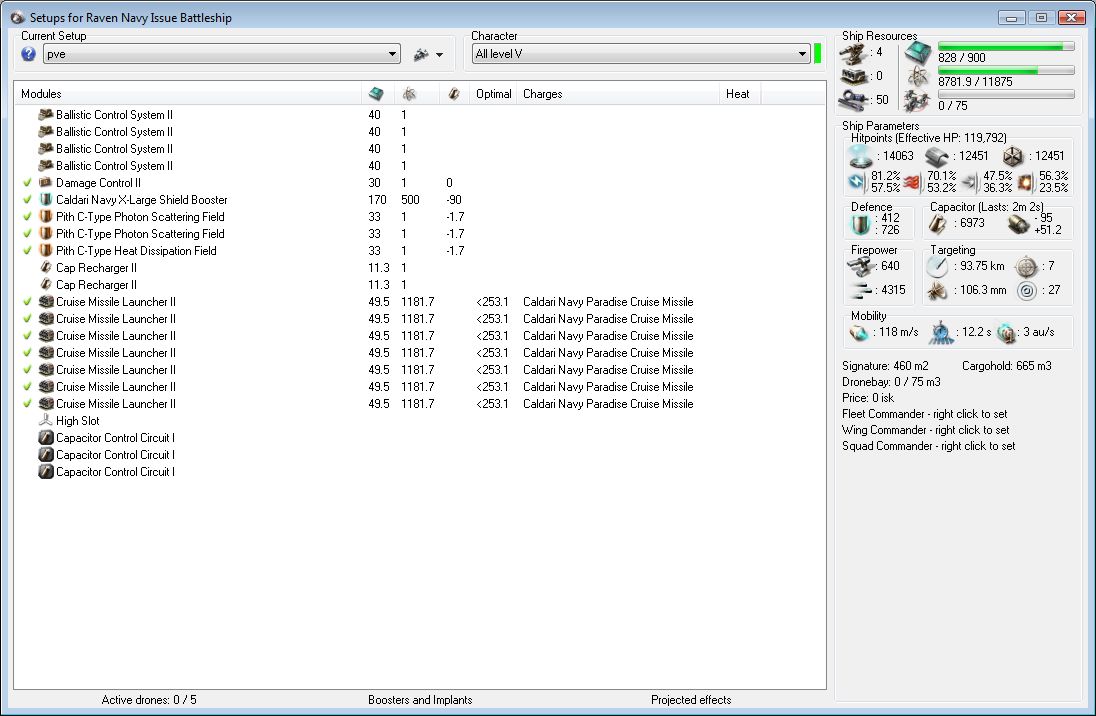Click the max velocity icon 118 m/s
This screenshot has width=1096, height=716.
(x=858, y=333)
